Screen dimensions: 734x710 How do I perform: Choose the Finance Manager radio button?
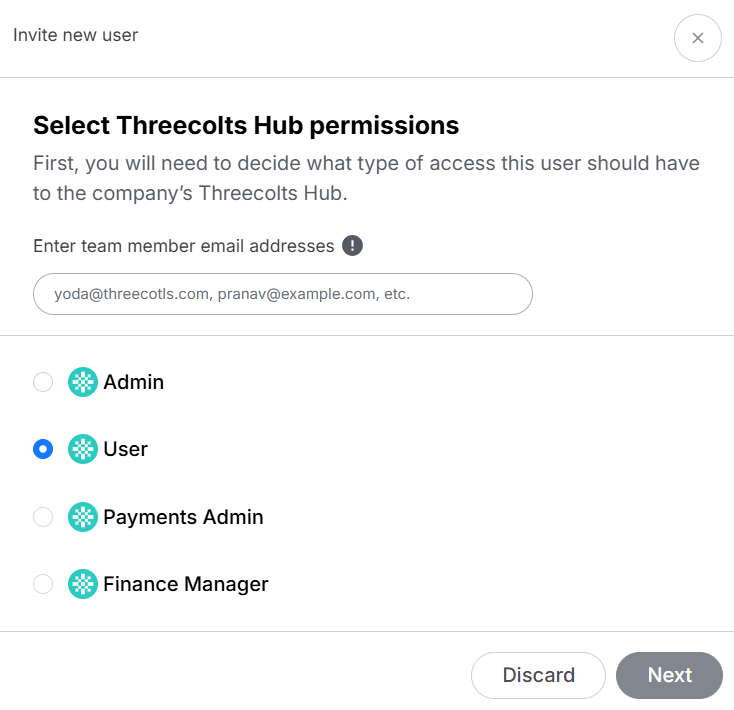(x=43, y=584)
